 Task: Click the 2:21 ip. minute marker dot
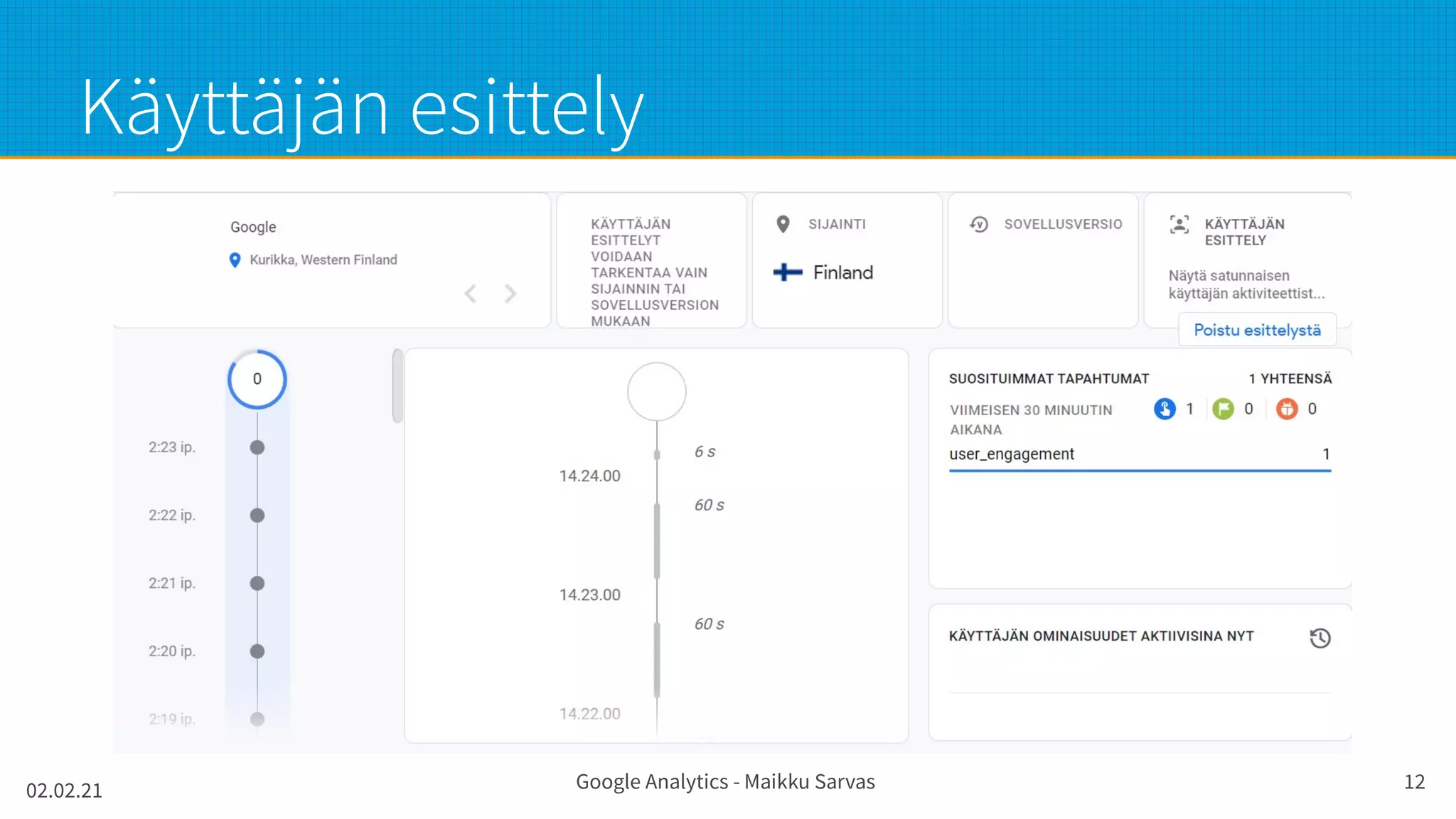257,583
